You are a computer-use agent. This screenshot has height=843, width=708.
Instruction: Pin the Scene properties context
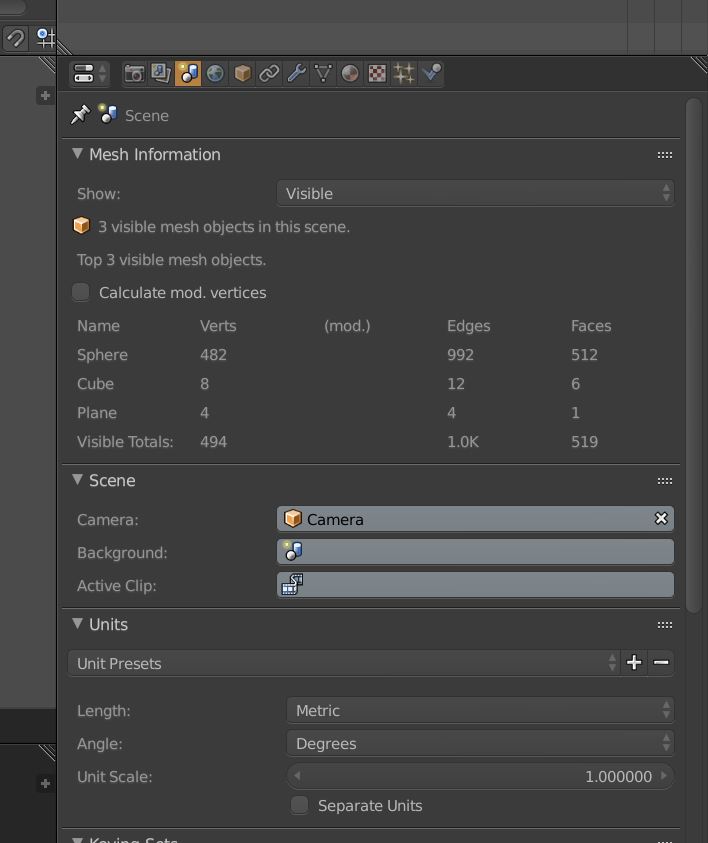[80, 115]
